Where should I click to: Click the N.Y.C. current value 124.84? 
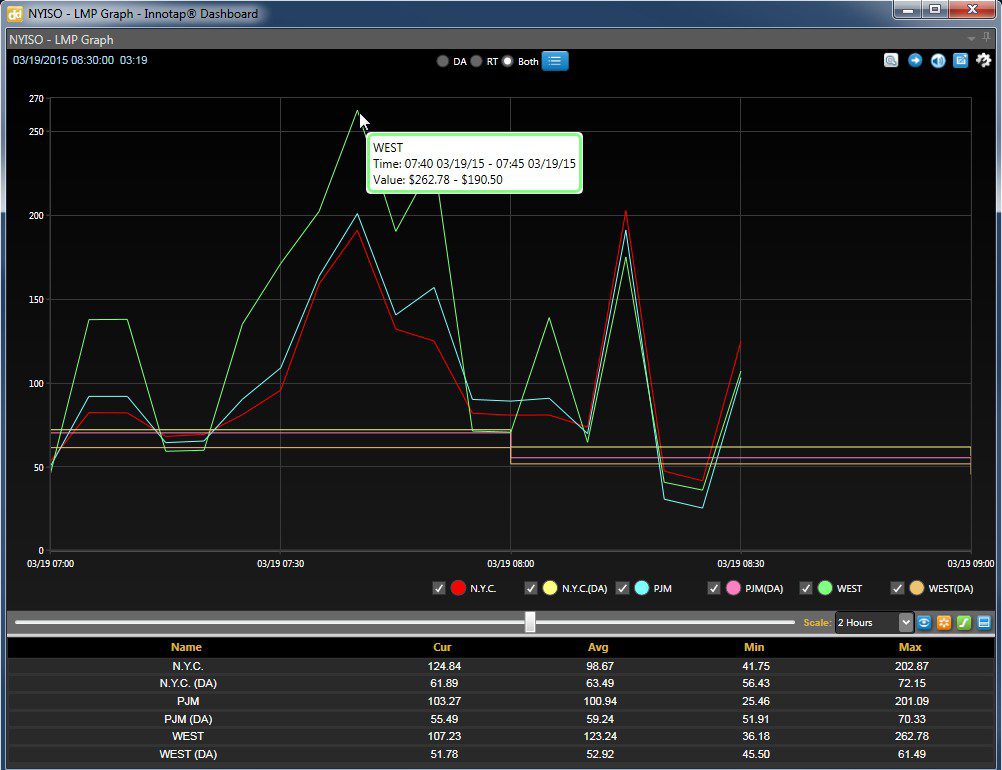[444, 666]
